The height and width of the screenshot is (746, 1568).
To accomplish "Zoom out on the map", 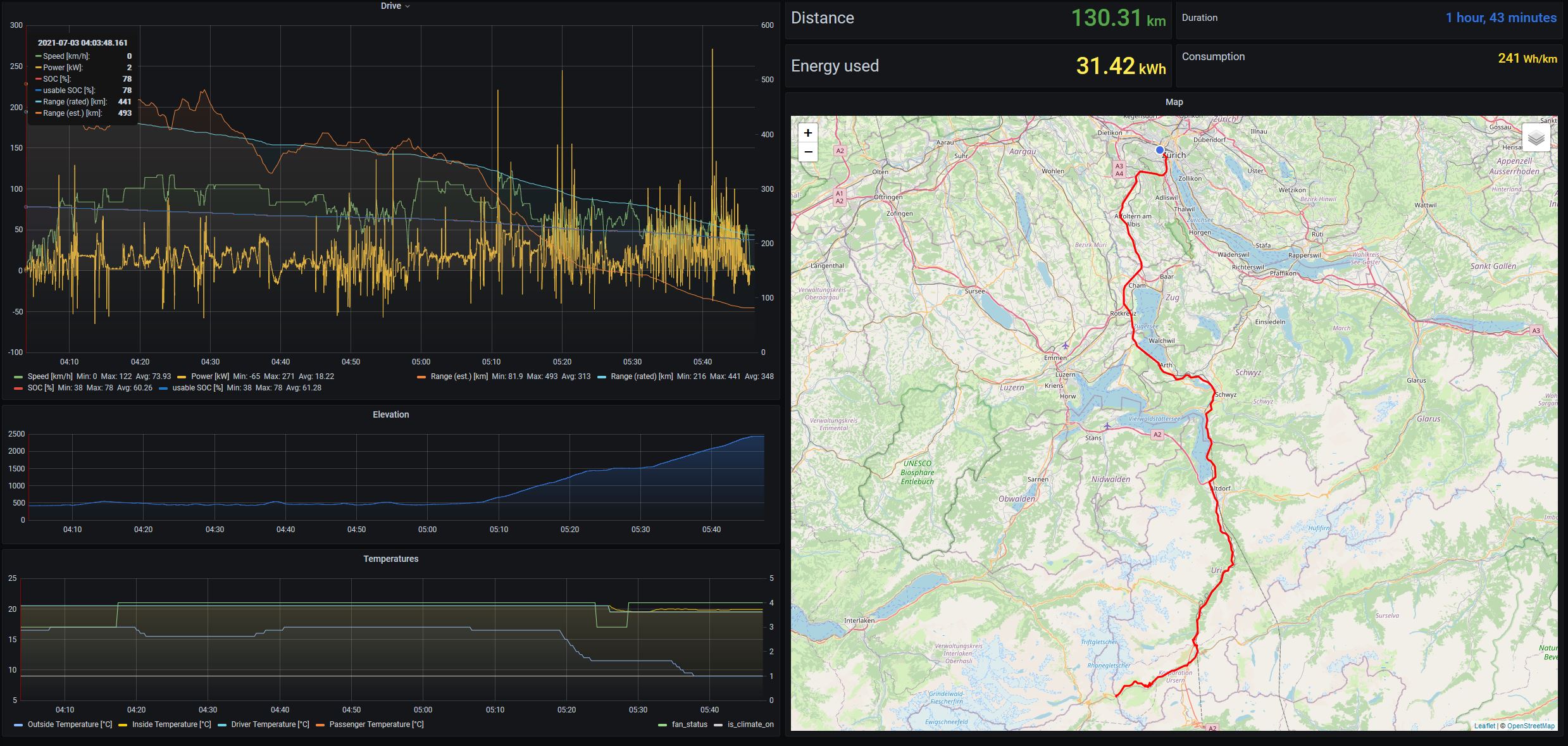I will [x=807, y=152].
